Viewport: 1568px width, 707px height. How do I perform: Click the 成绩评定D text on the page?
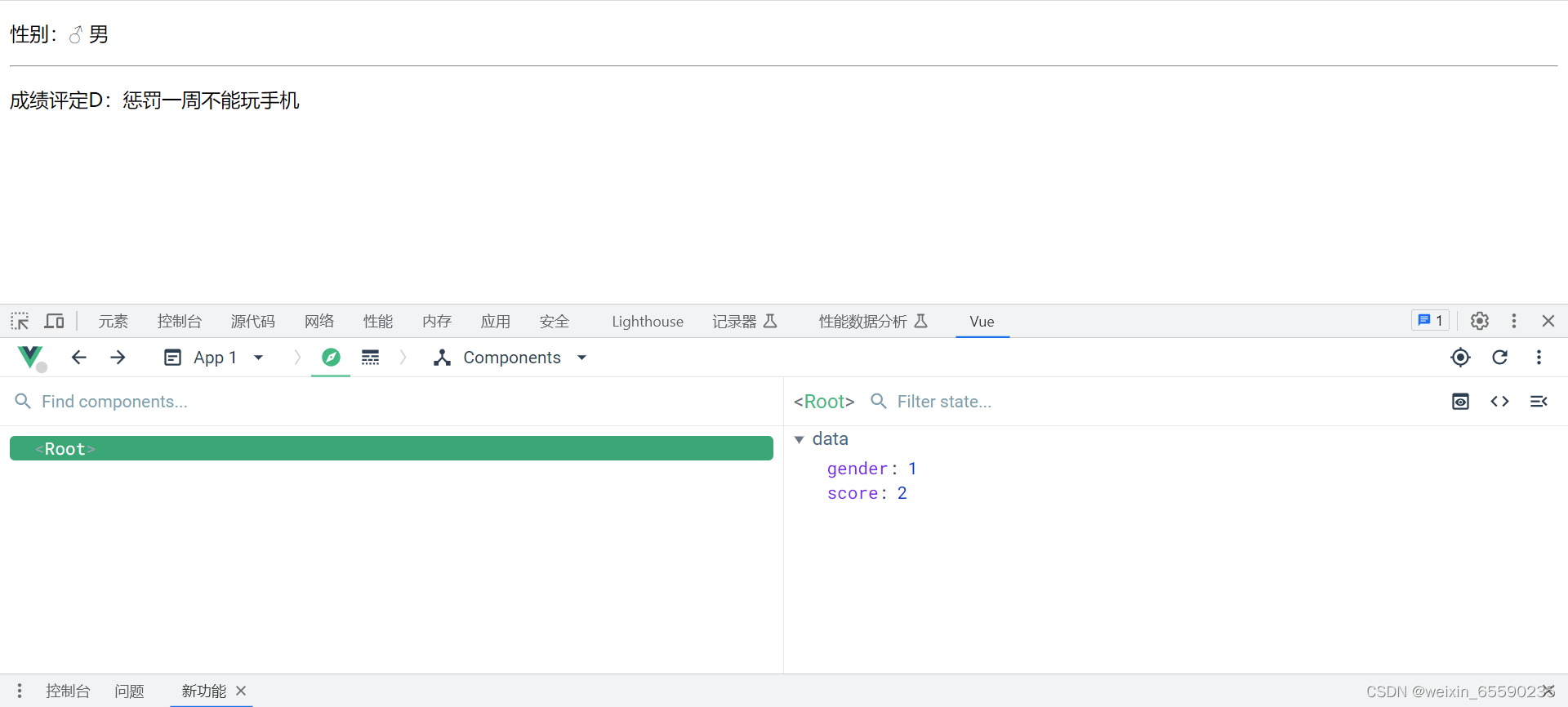coord(154,100)
